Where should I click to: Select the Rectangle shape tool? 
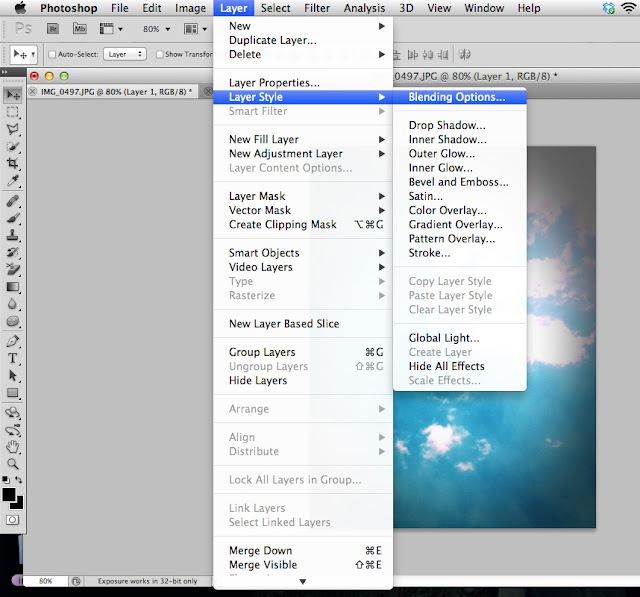click(13, 393)
